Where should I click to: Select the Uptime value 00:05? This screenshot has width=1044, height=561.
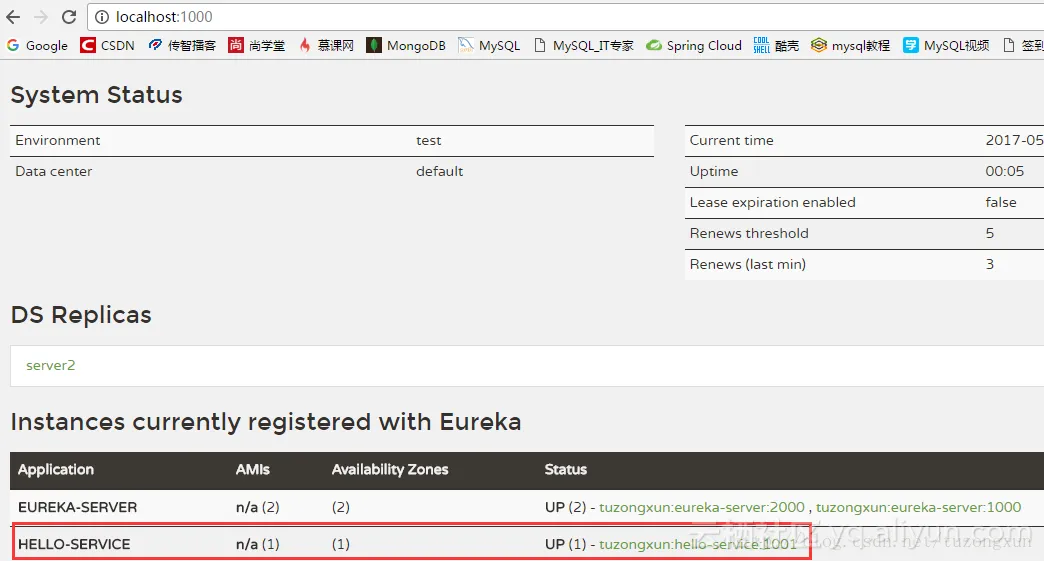coord(1005,171)
